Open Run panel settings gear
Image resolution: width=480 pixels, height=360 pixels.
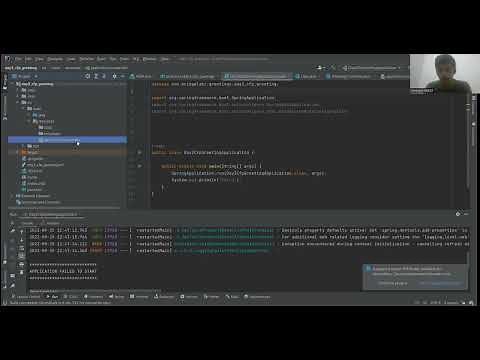coord(458,214)
